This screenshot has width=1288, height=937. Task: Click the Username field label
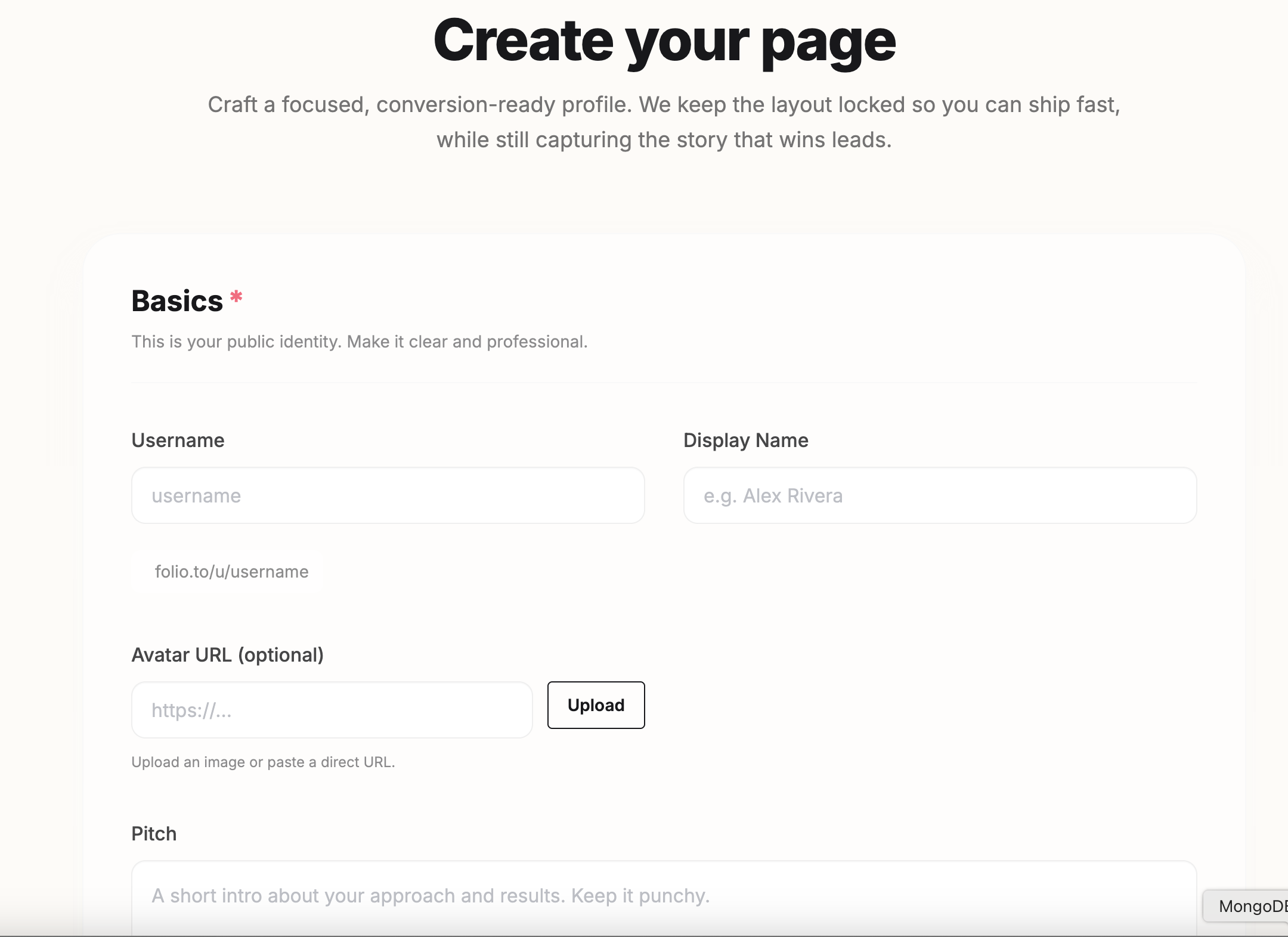178,440
